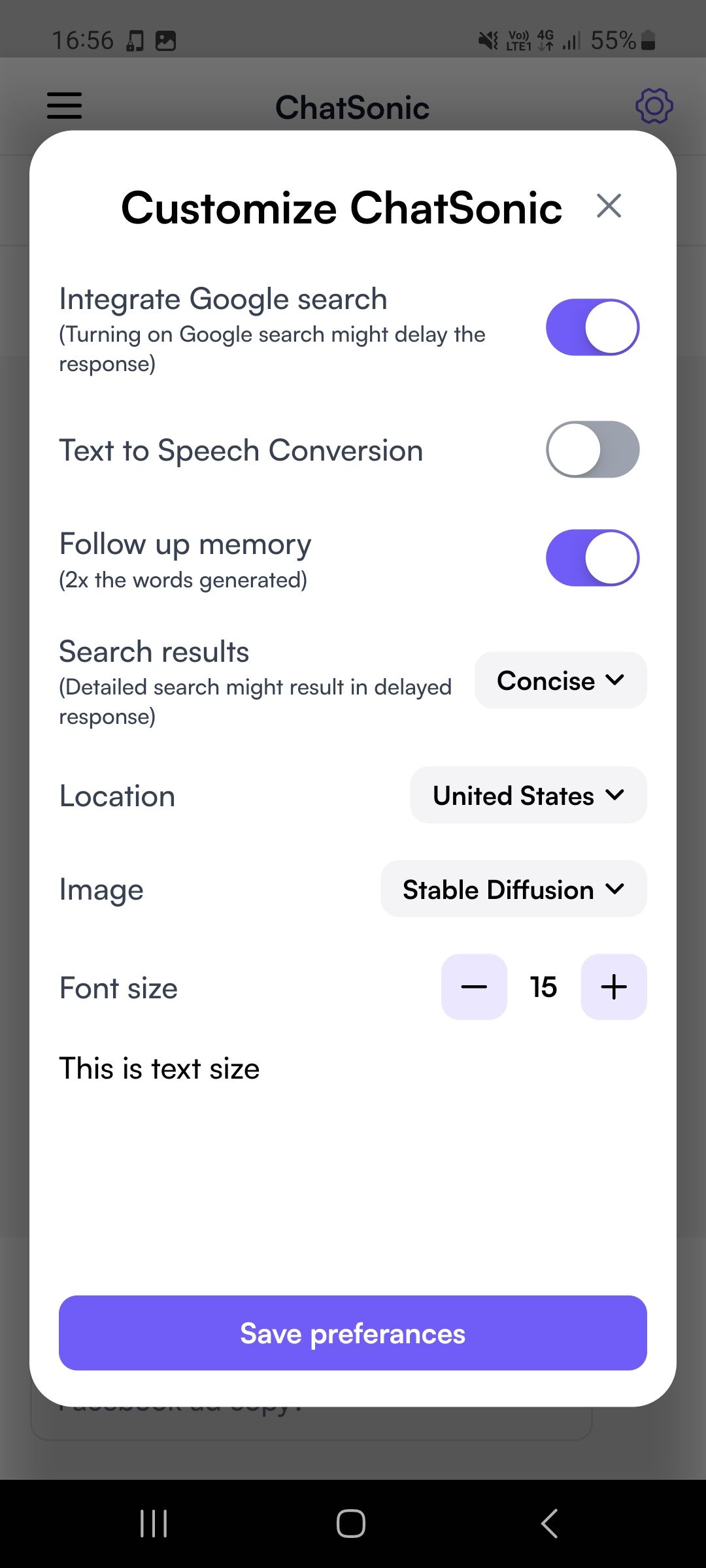Image resolution: width=706 pixels, height=1568 pixels.
Task: Disable Integrate Google search
Action: 592,328
